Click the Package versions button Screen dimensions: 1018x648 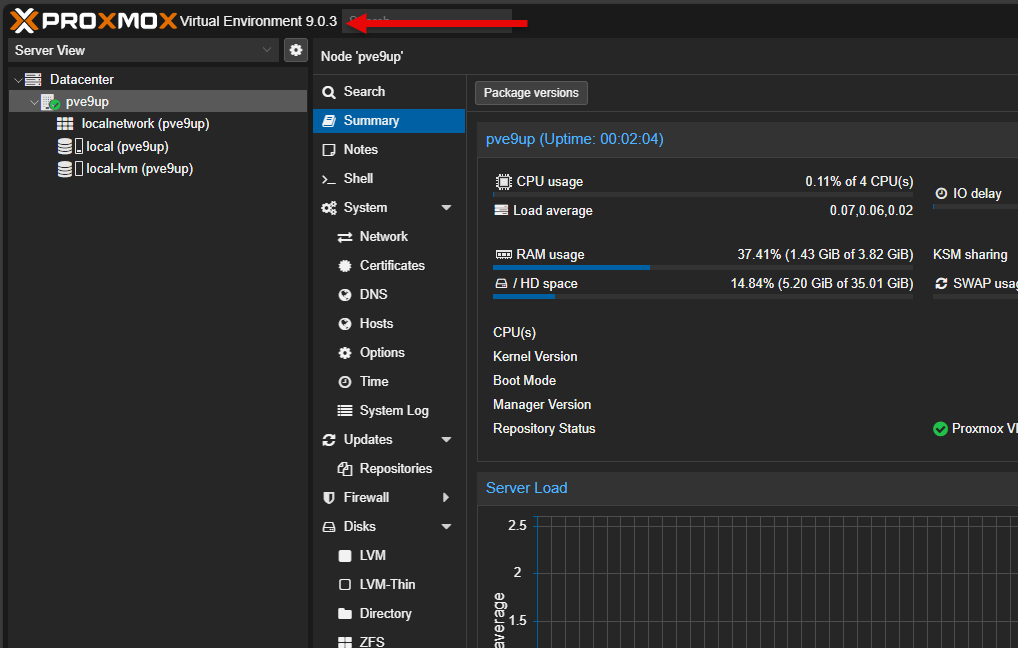pyautogui.click(x=531, y=92)
